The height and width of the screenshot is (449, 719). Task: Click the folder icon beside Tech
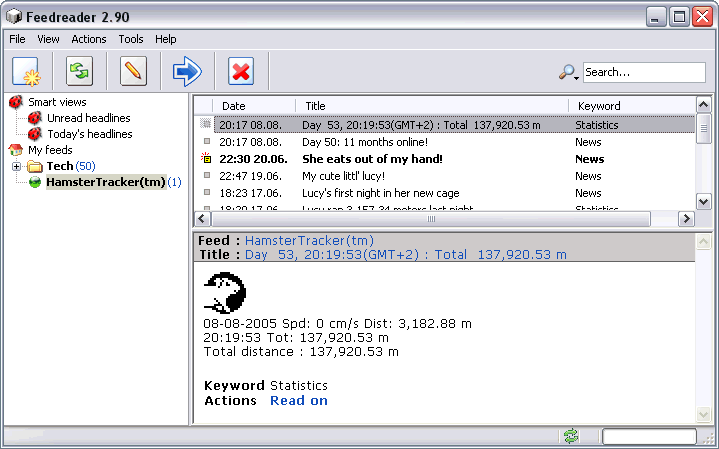pyautogui.click(x=34, y=166)
